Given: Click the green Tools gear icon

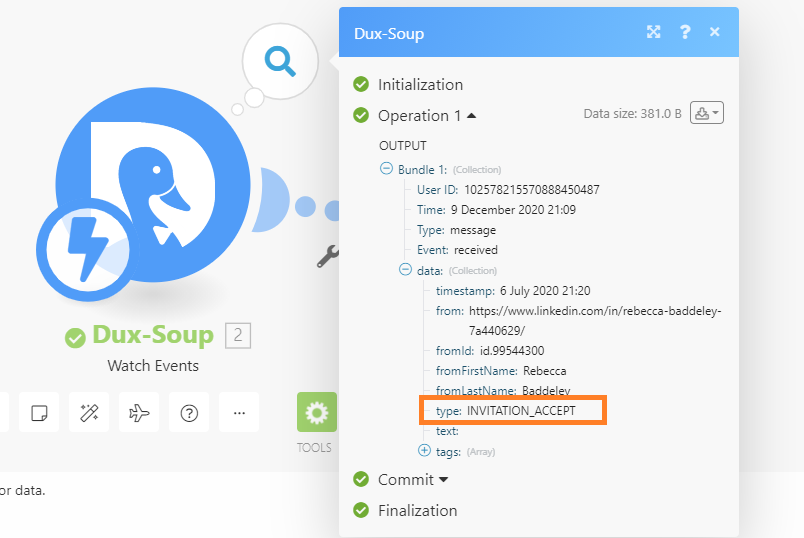Looking at the screenshot, I should [317, 412].
